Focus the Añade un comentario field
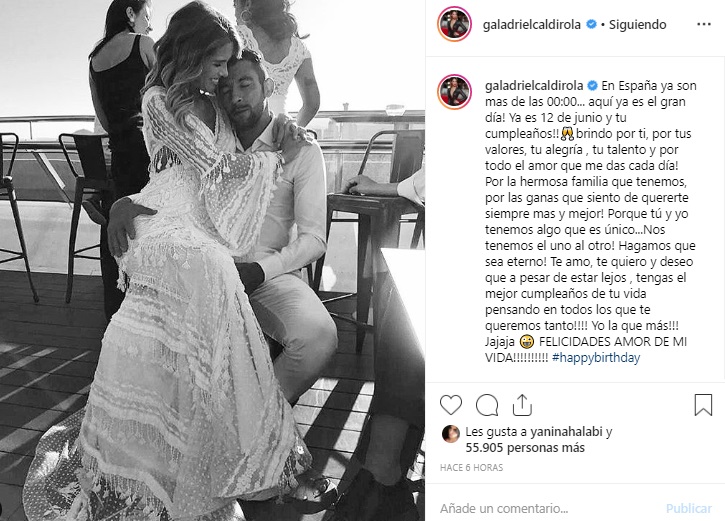The height and width of the screenshot is (521, 725). click(548, 509)
